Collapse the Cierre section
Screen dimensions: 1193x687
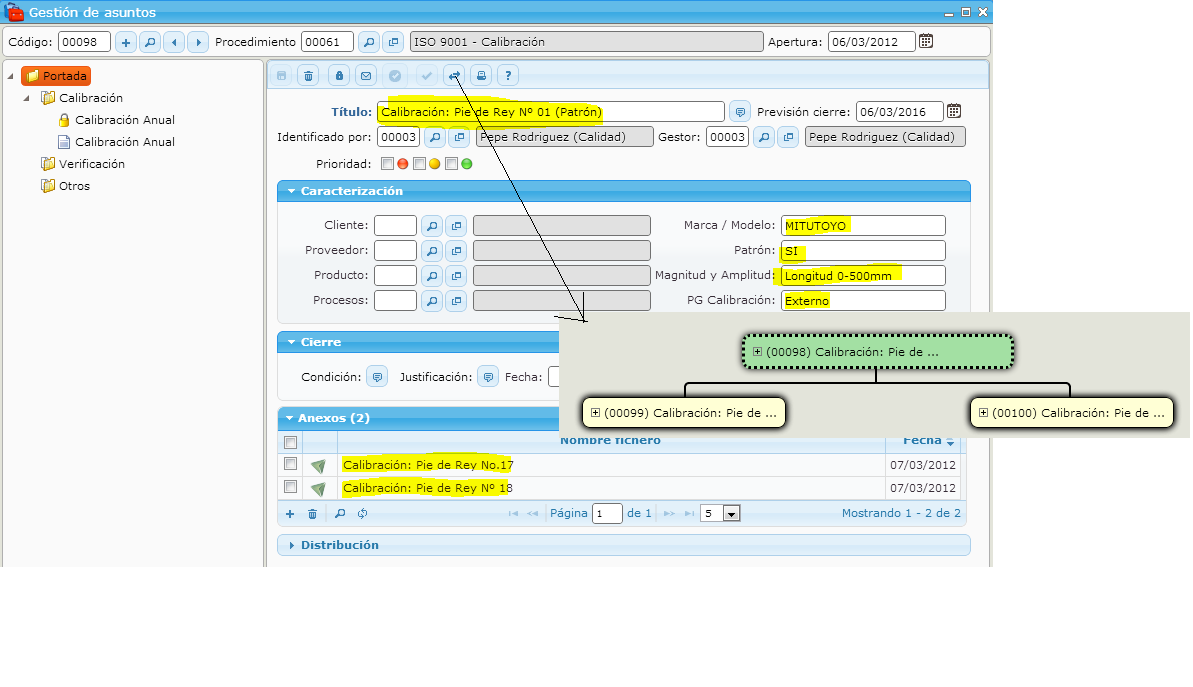click(x=291, y=342)
